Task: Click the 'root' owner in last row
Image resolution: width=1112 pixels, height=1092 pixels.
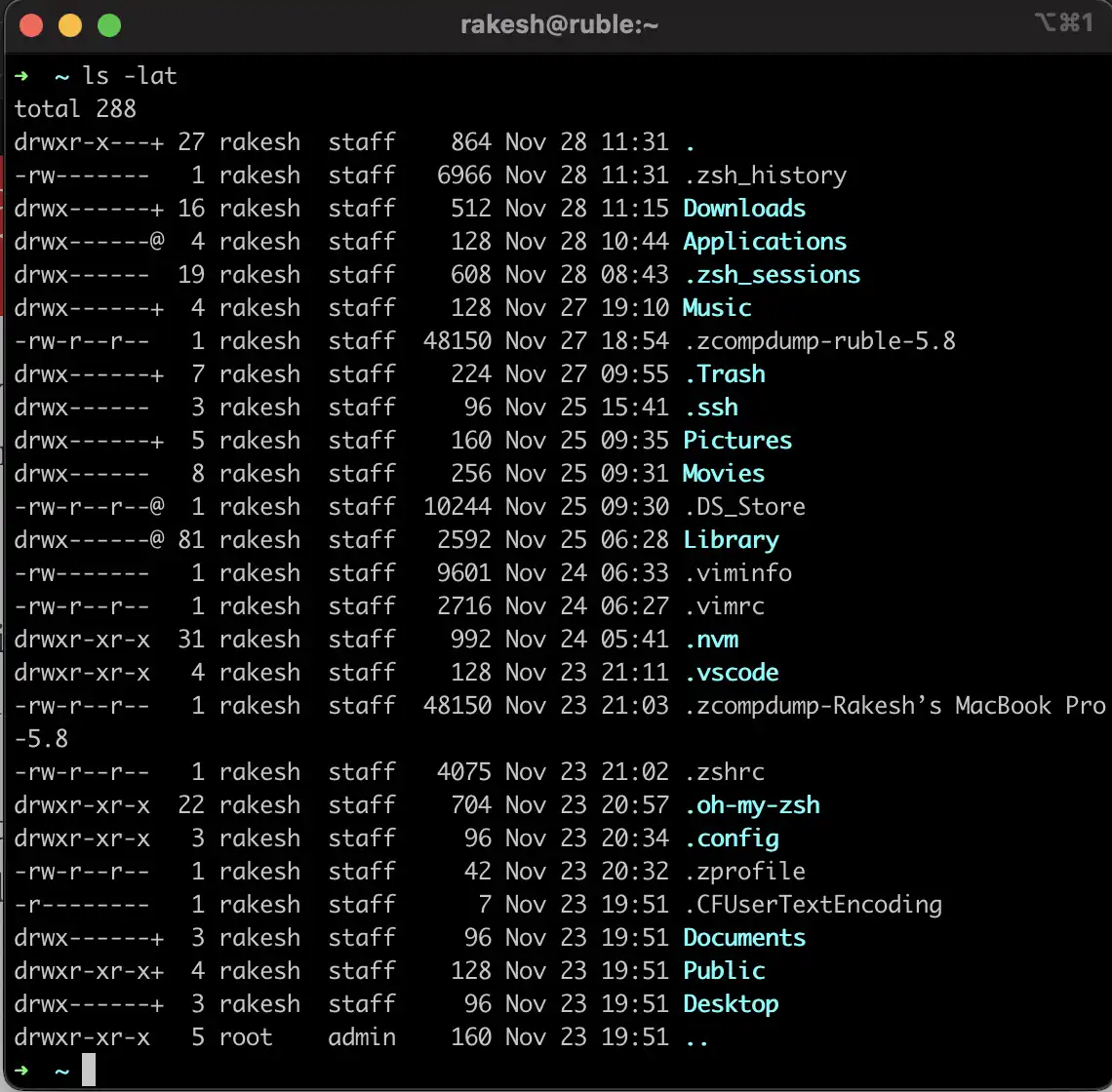Action: (246, 1037)
